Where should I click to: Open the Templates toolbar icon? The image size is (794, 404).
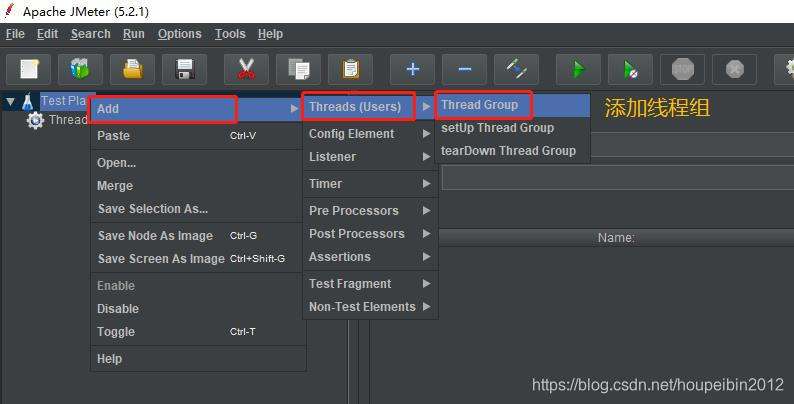[80, 69]
